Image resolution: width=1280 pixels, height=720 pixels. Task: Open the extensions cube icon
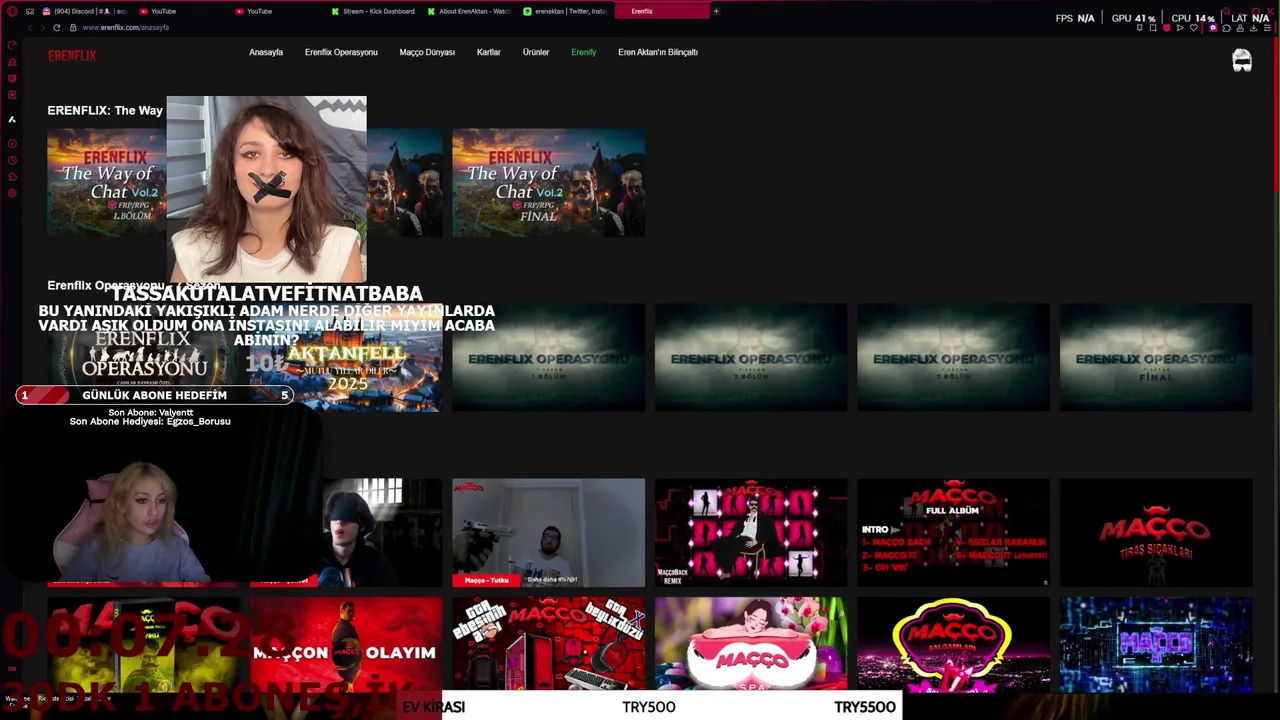coord(1227,28)
